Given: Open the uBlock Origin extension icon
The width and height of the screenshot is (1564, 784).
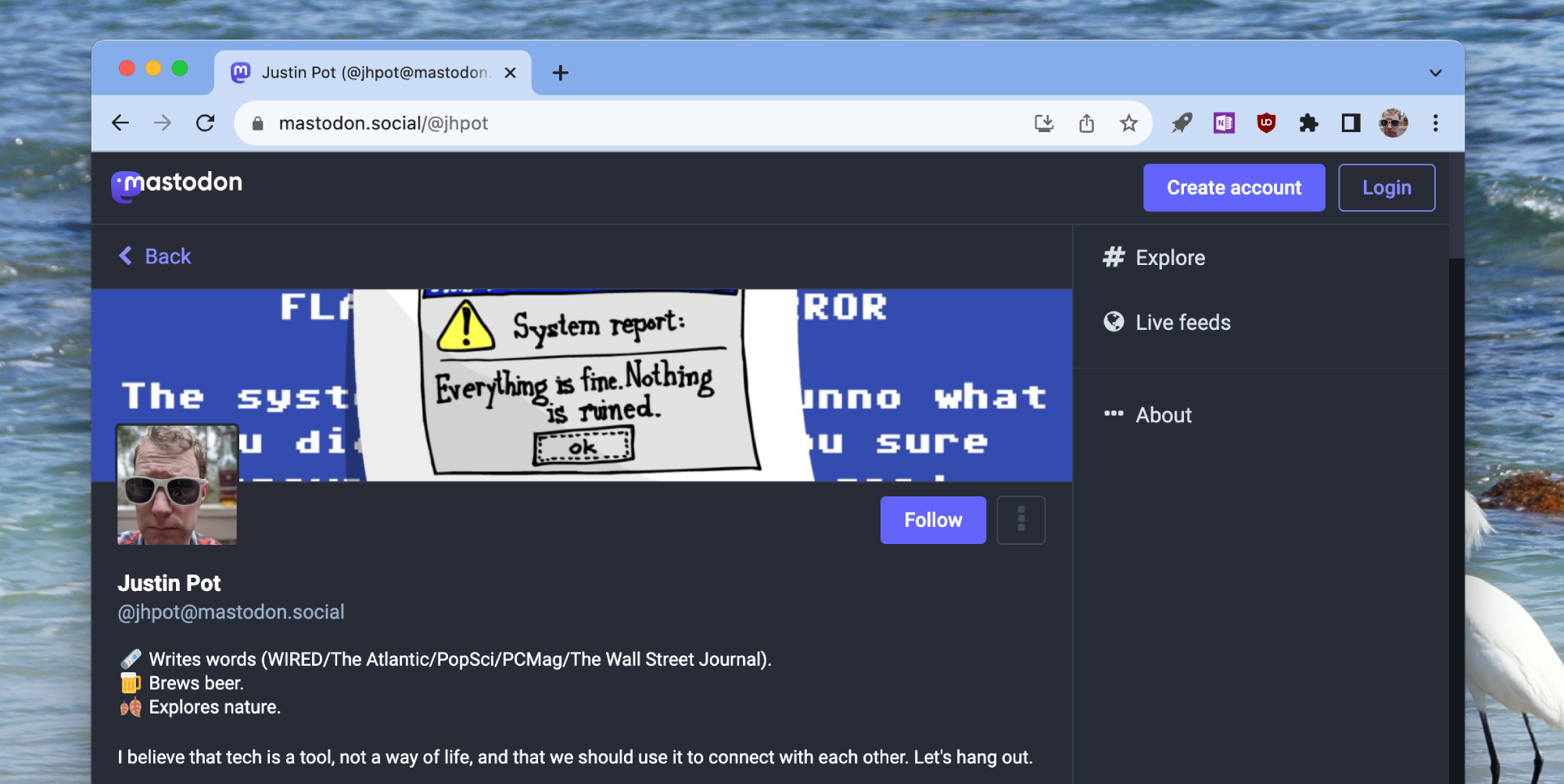Looking at the screenshot, I should (1266, 123).
